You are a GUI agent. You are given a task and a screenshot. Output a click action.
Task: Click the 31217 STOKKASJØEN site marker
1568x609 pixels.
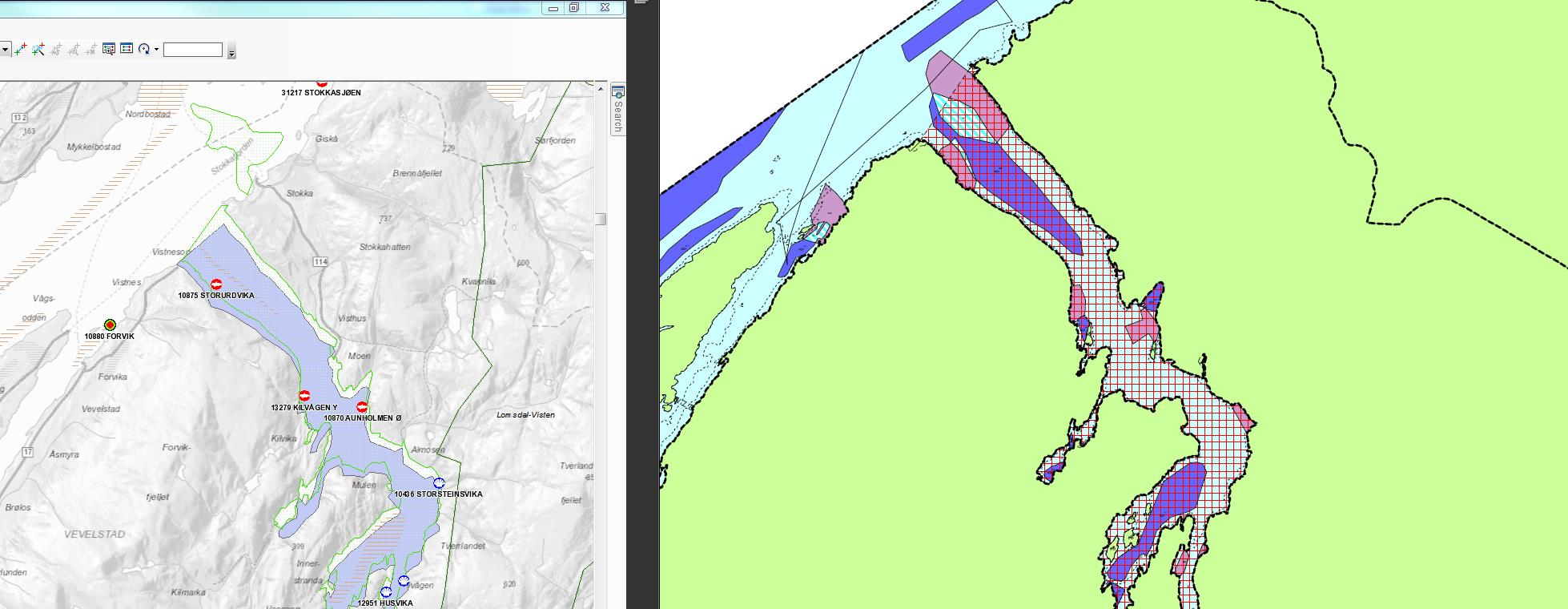click(x=322, y=82)
